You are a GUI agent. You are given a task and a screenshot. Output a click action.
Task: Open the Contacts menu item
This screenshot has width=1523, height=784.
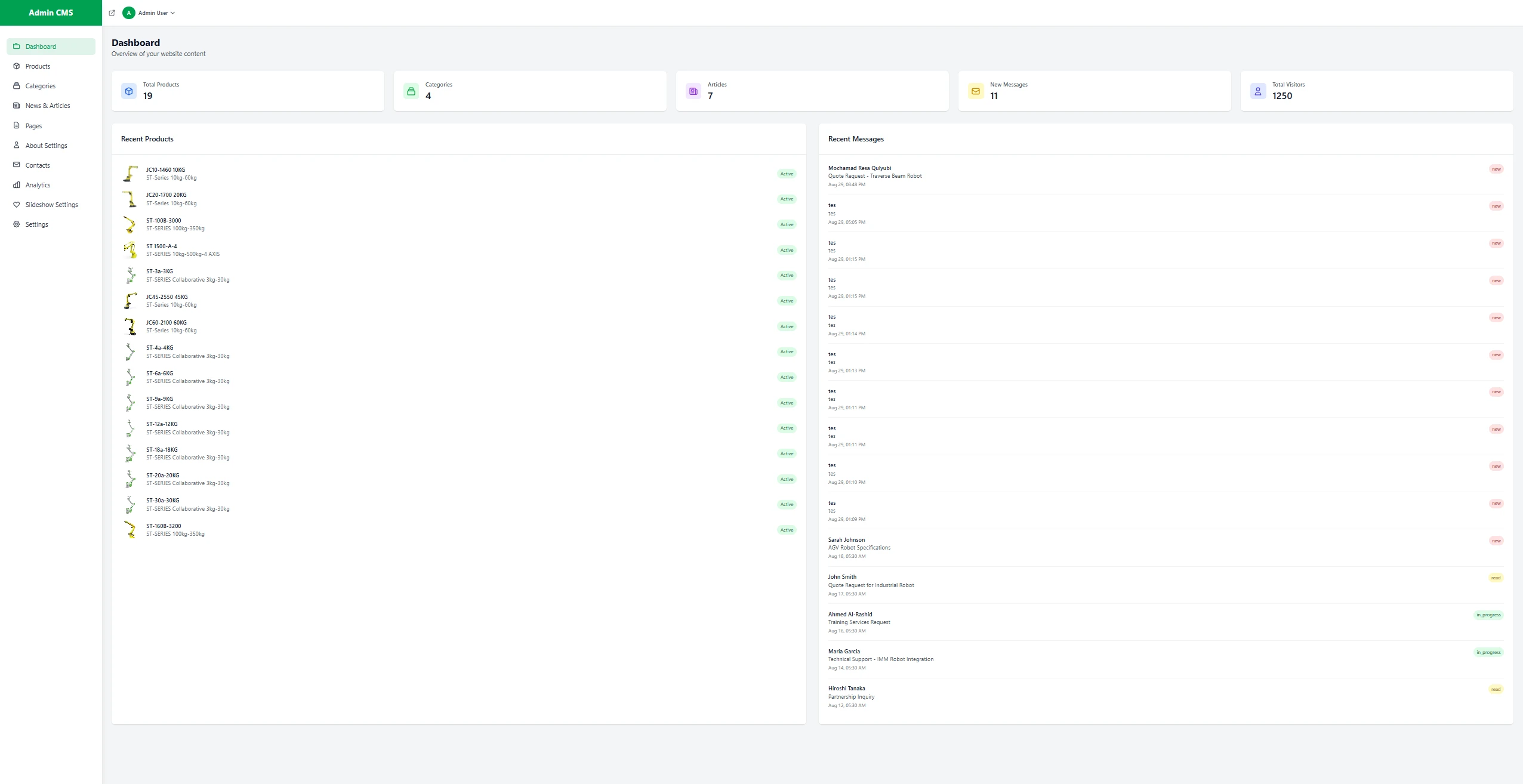point(38,165)
